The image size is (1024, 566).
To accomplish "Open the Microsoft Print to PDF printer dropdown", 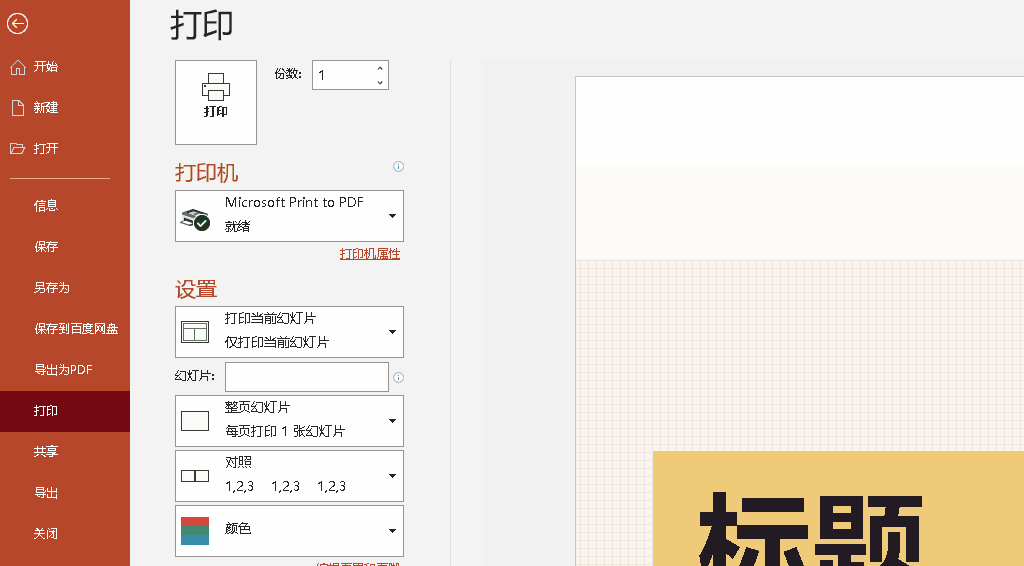I will 289,216.
